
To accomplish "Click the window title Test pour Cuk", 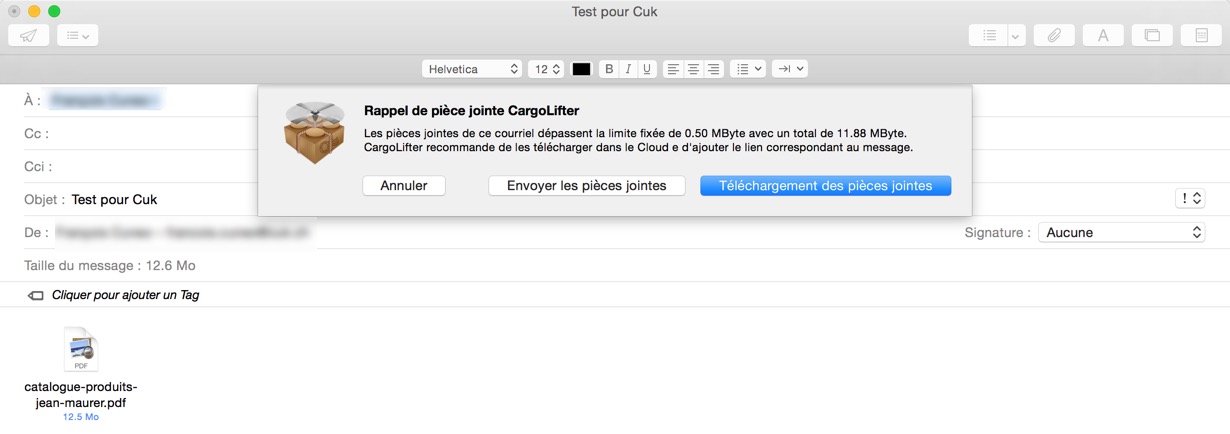I will coord(614,12).
